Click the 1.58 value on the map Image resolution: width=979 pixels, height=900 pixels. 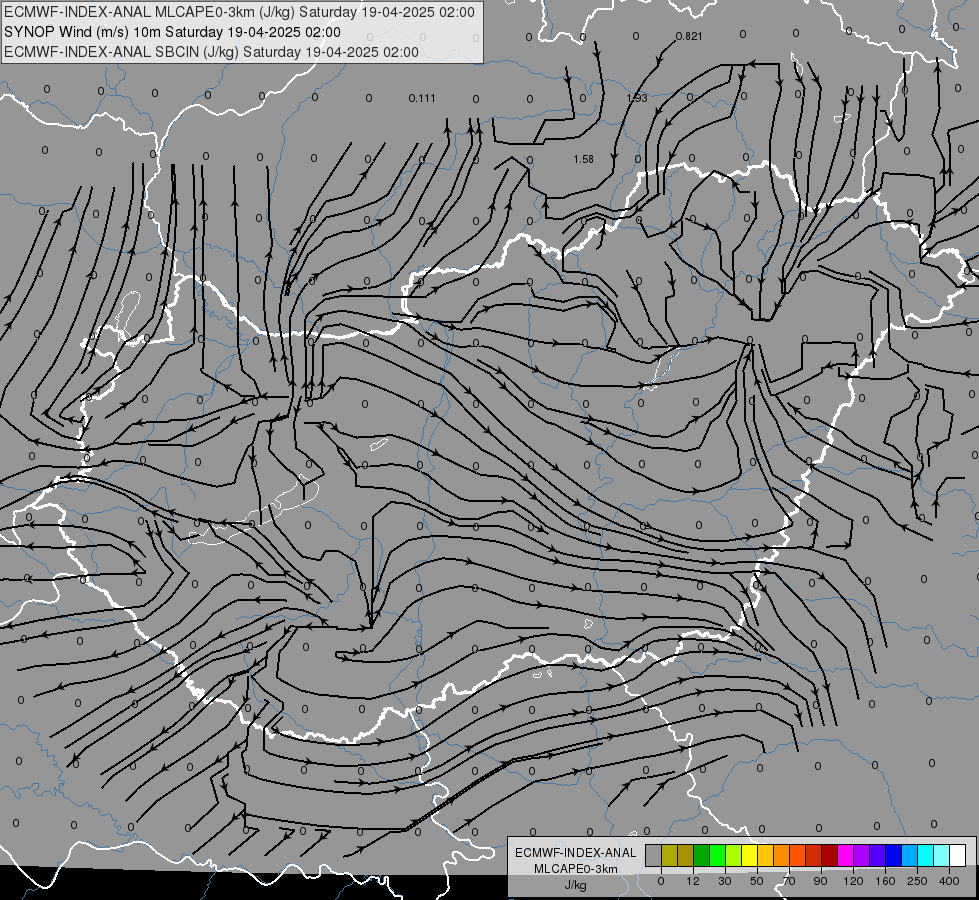(x=583, y=159)
